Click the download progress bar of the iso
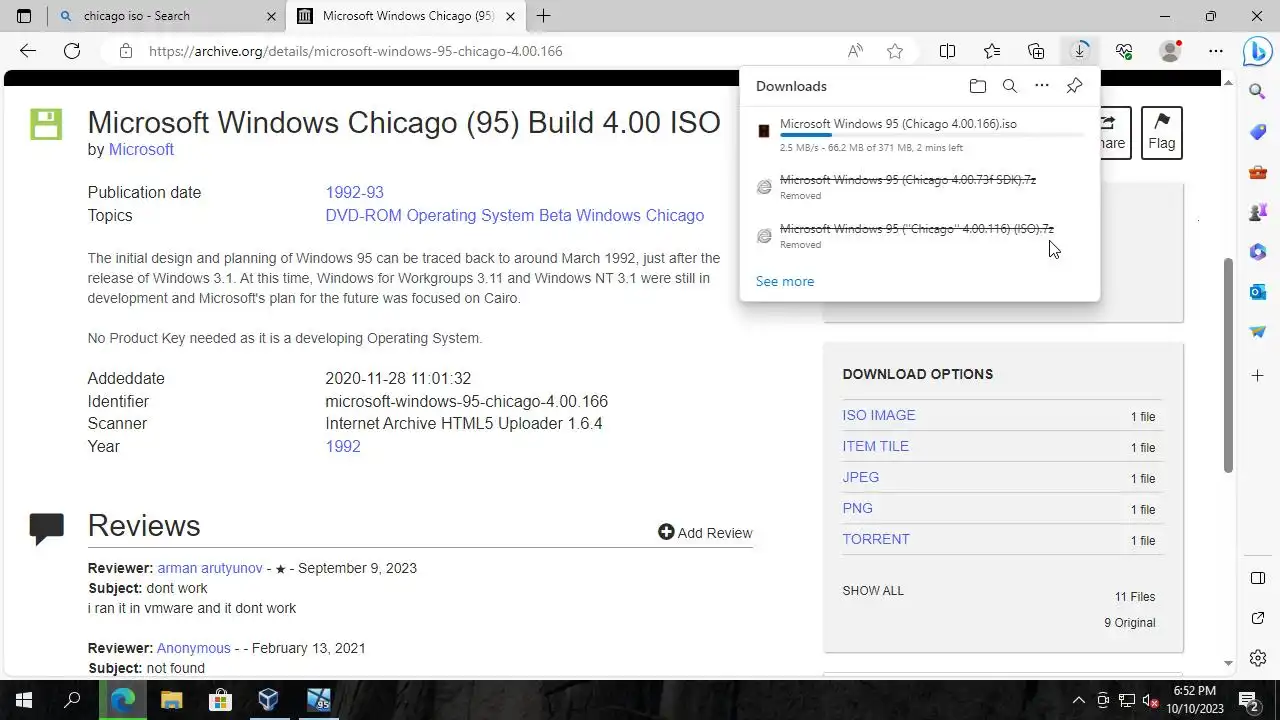This screenshot has width=1280, height=720. [932, 135]
